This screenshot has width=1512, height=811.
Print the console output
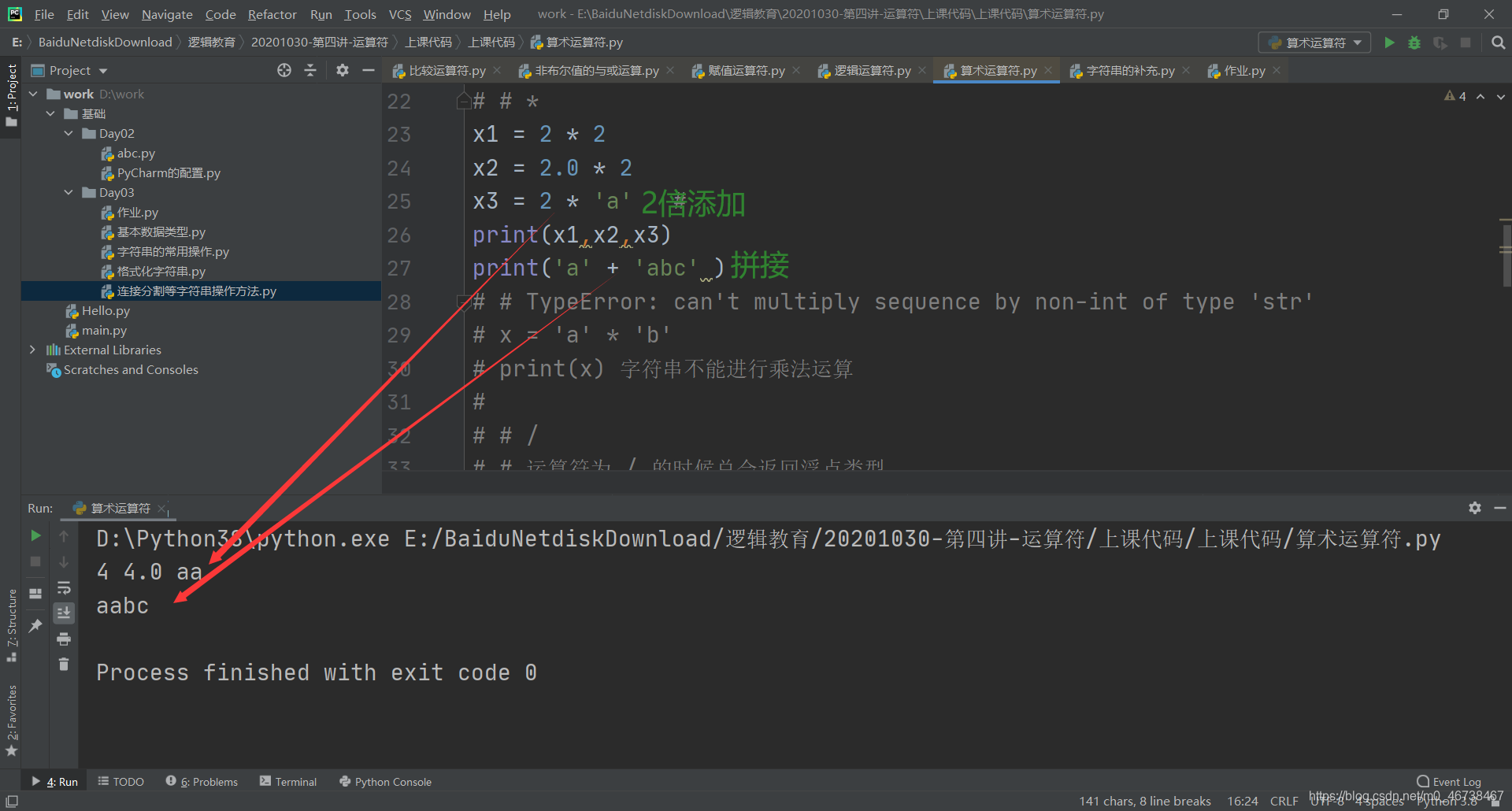[64, 639]
